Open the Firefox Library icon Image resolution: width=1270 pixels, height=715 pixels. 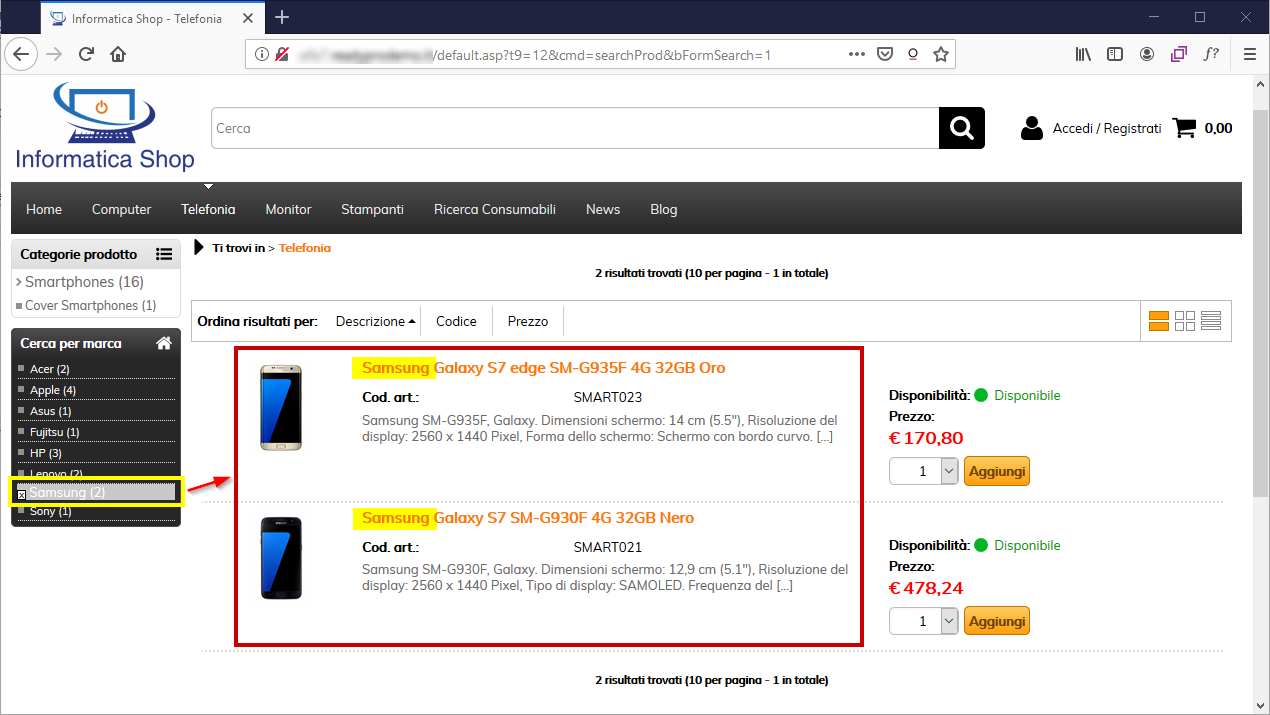[x=1083, y=54]
